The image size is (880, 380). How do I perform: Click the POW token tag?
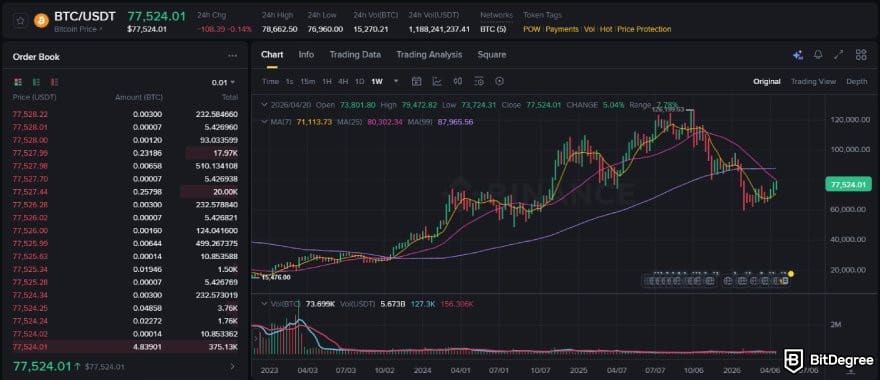pos(531,29)
